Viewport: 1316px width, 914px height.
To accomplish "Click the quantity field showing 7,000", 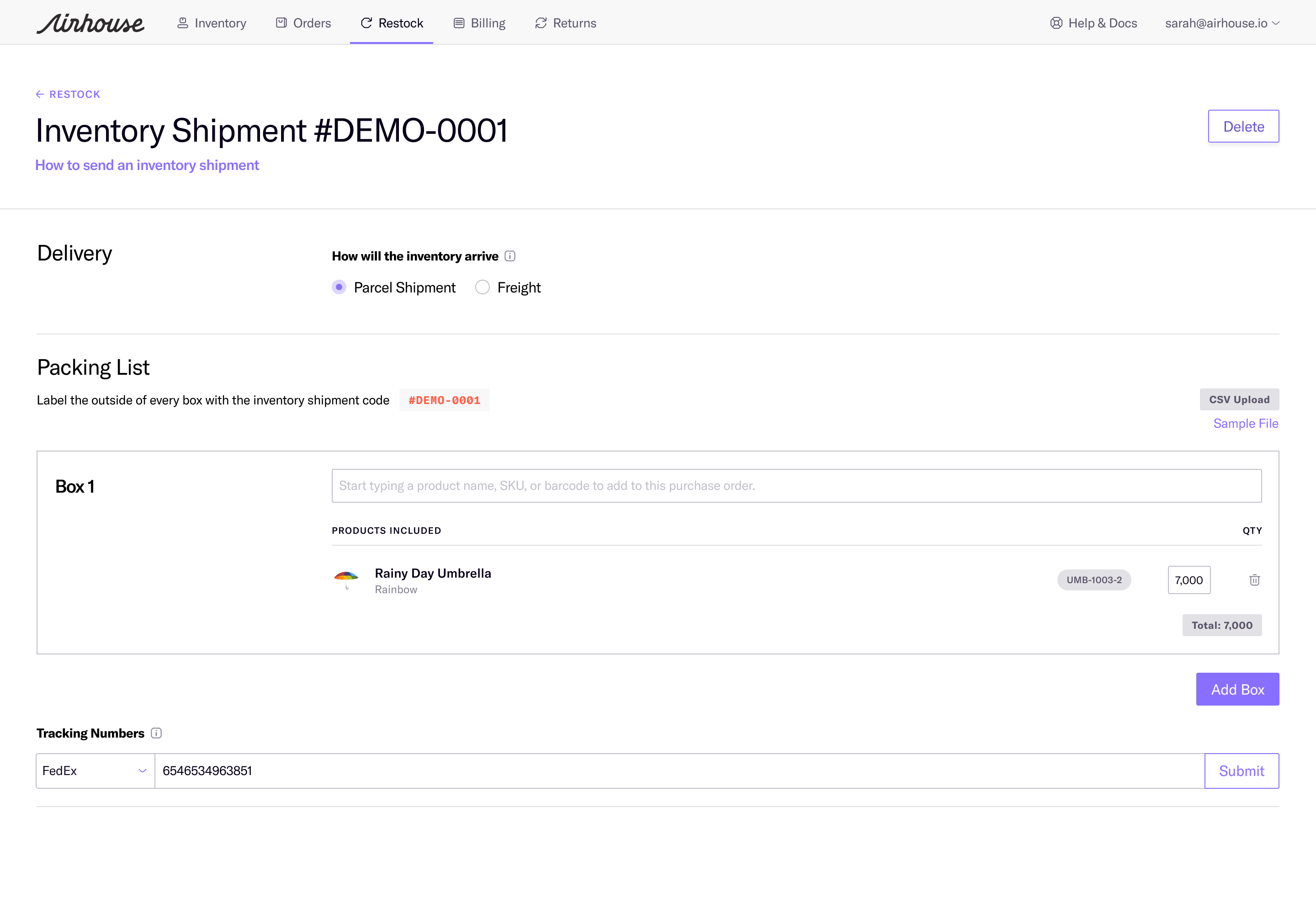I will [x=1189, y=580].
